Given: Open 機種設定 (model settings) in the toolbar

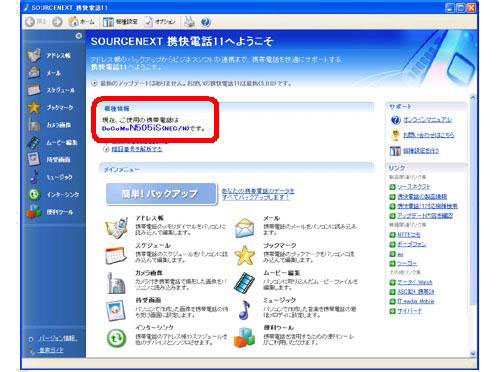Looking at the screenshot, I should tap(120, 22).
